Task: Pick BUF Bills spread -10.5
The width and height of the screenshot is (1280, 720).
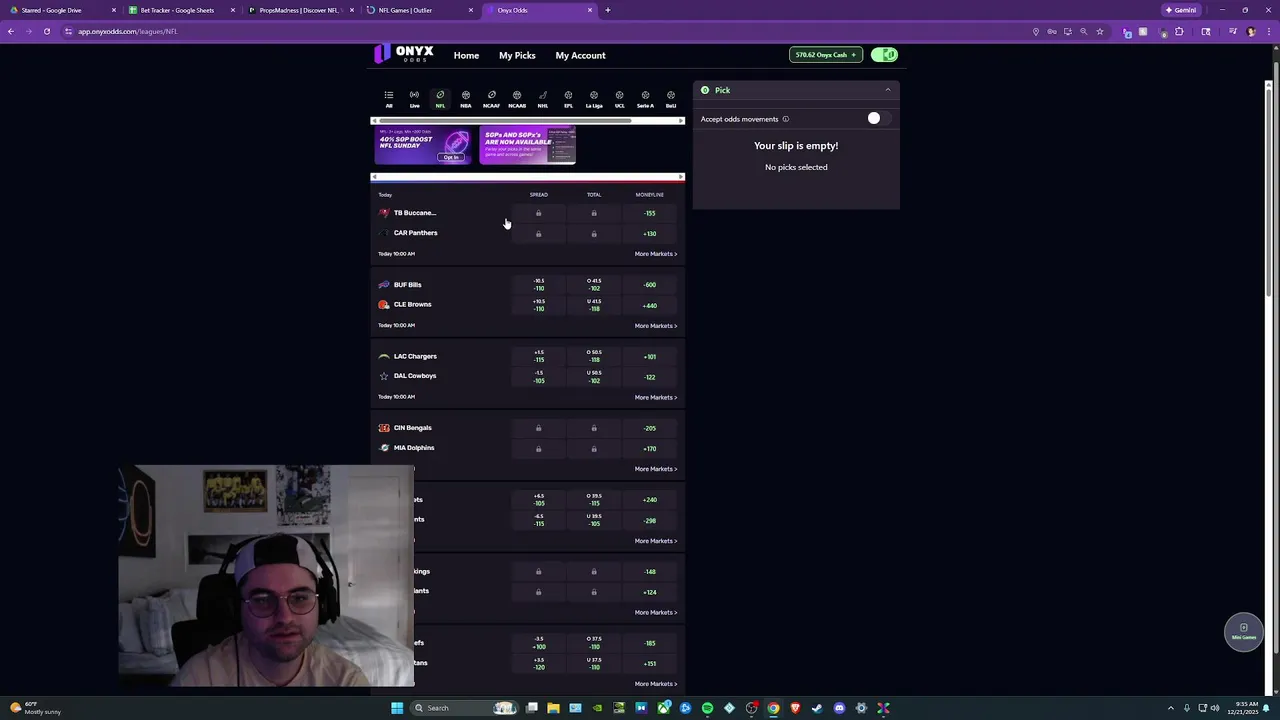Action: click(x=539, y=285)
